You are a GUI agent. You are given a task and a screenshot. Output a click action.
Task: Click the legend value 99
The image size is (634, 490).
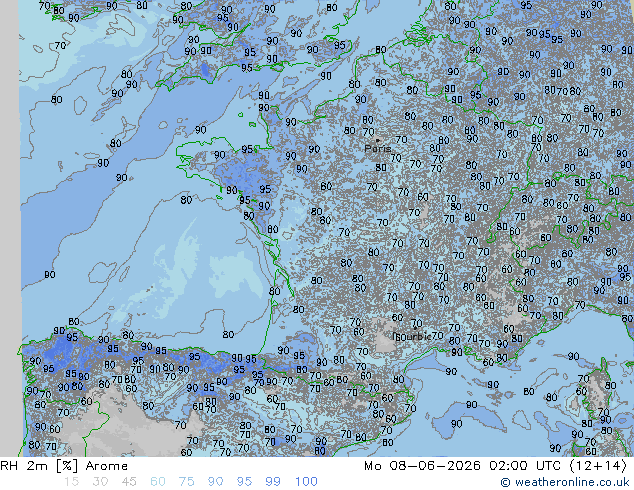click(273, 482)
